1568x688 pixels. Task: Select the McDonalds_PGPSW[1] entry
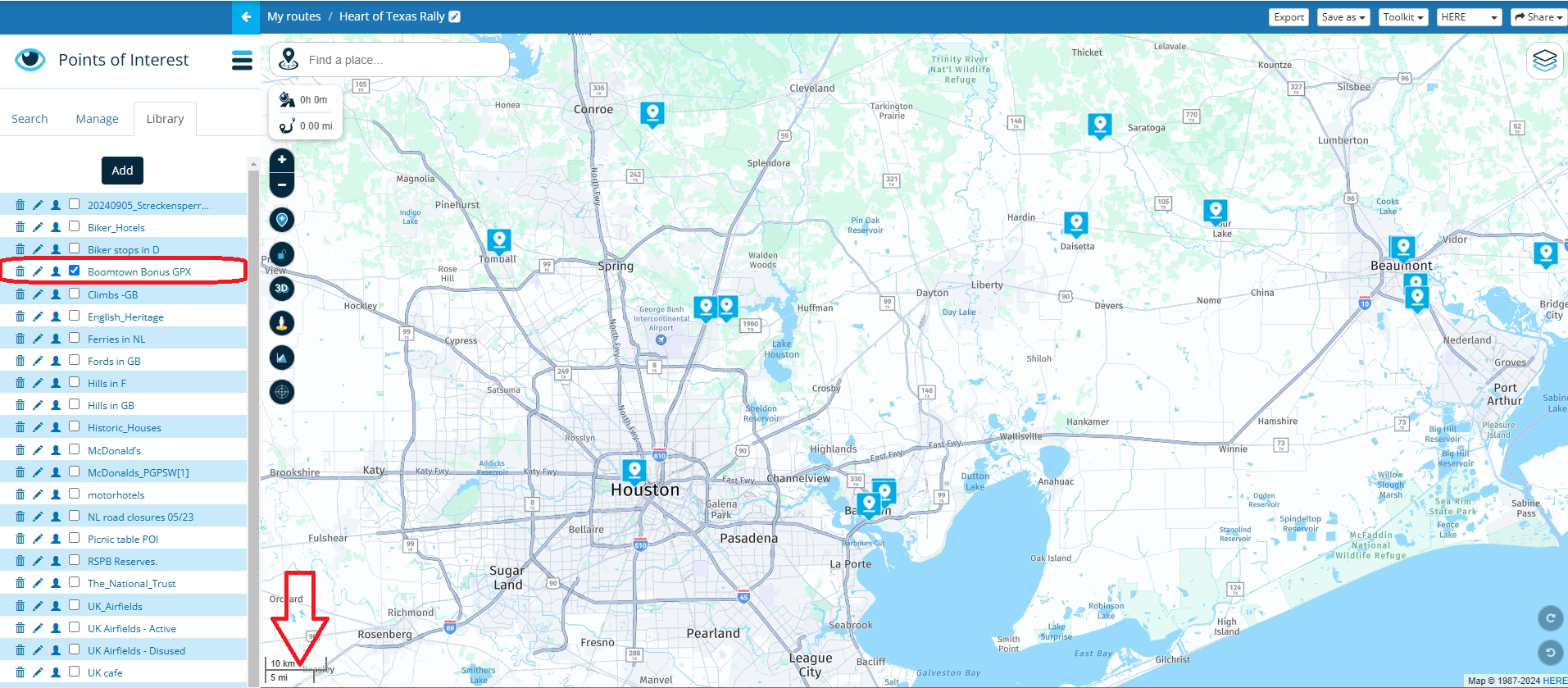[x=138, y=473]
